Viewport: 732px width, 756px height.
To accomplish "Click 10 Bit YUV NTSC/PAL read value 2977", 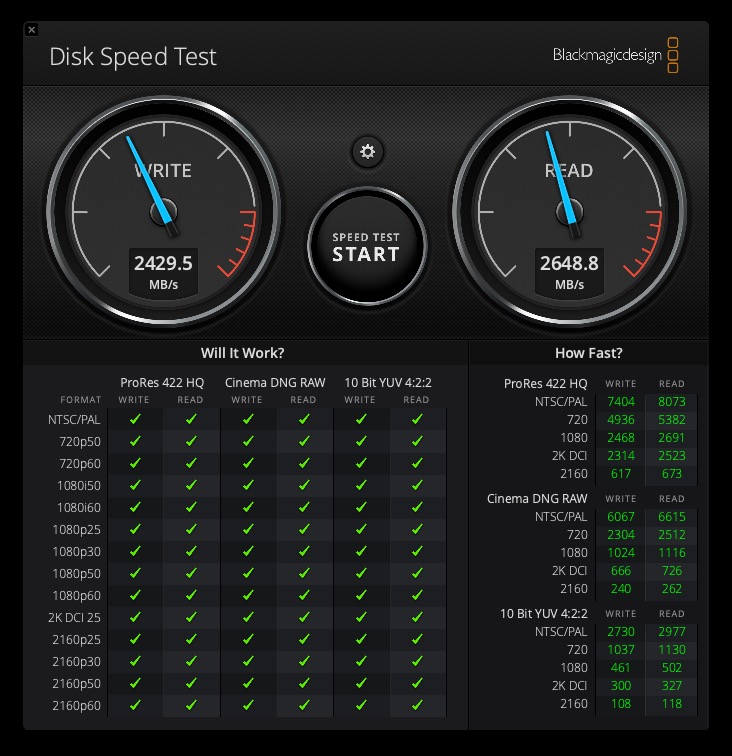I will (672, 632).
